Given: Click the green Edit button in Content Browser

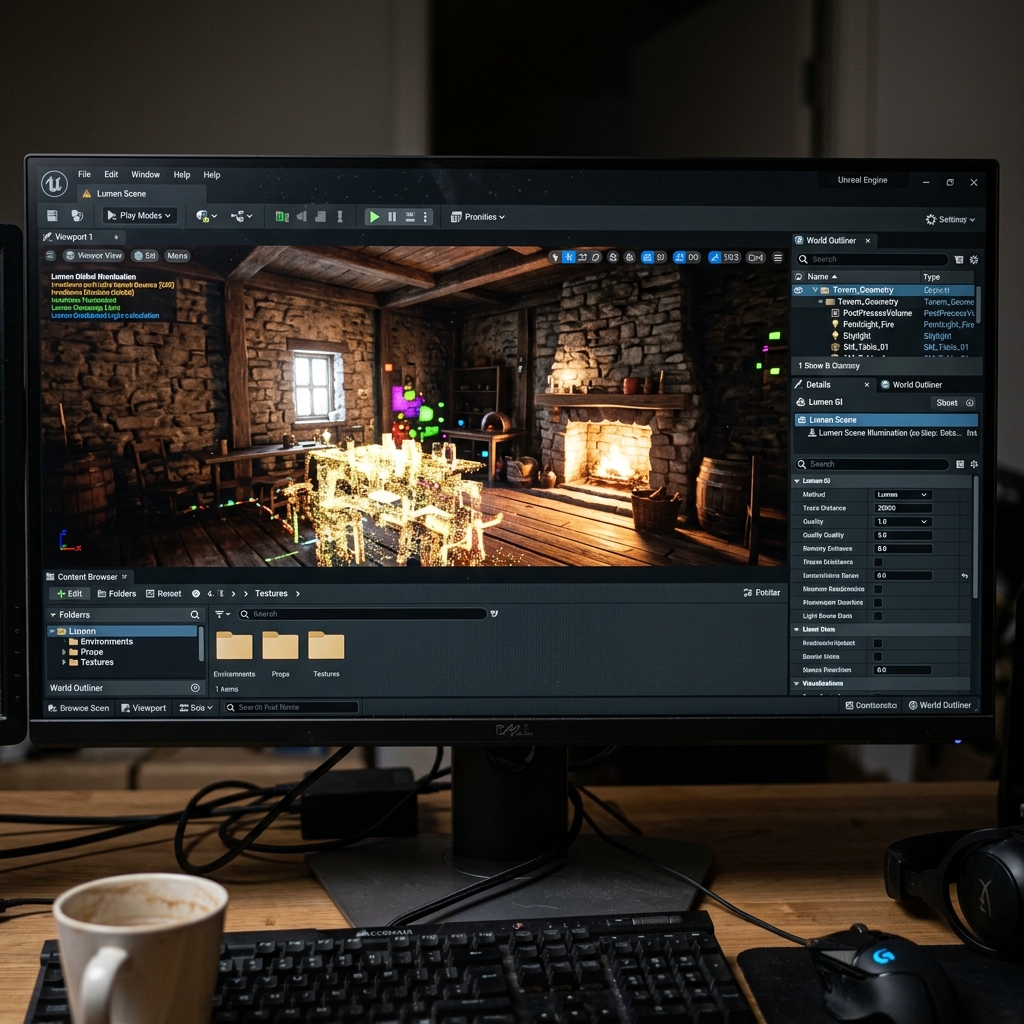Looking at the screenshot, I should tap(70, 594).
